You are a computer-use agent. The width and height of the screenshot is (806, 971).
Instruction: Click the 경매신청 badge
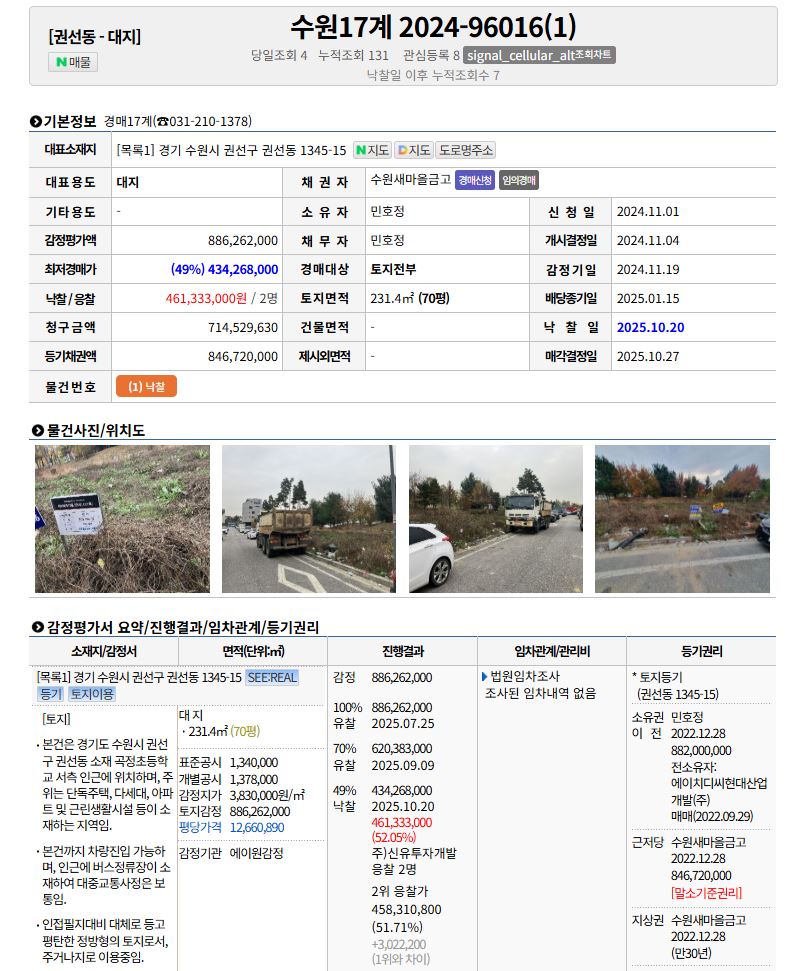(475, 181)
